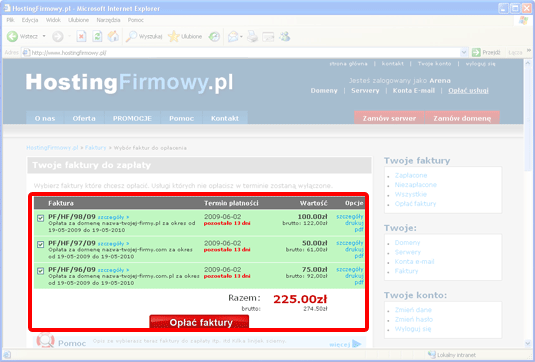535x362 pixels.
Task: Open the Ulubione menu in menu bar
Action: [x=78, y=20]
